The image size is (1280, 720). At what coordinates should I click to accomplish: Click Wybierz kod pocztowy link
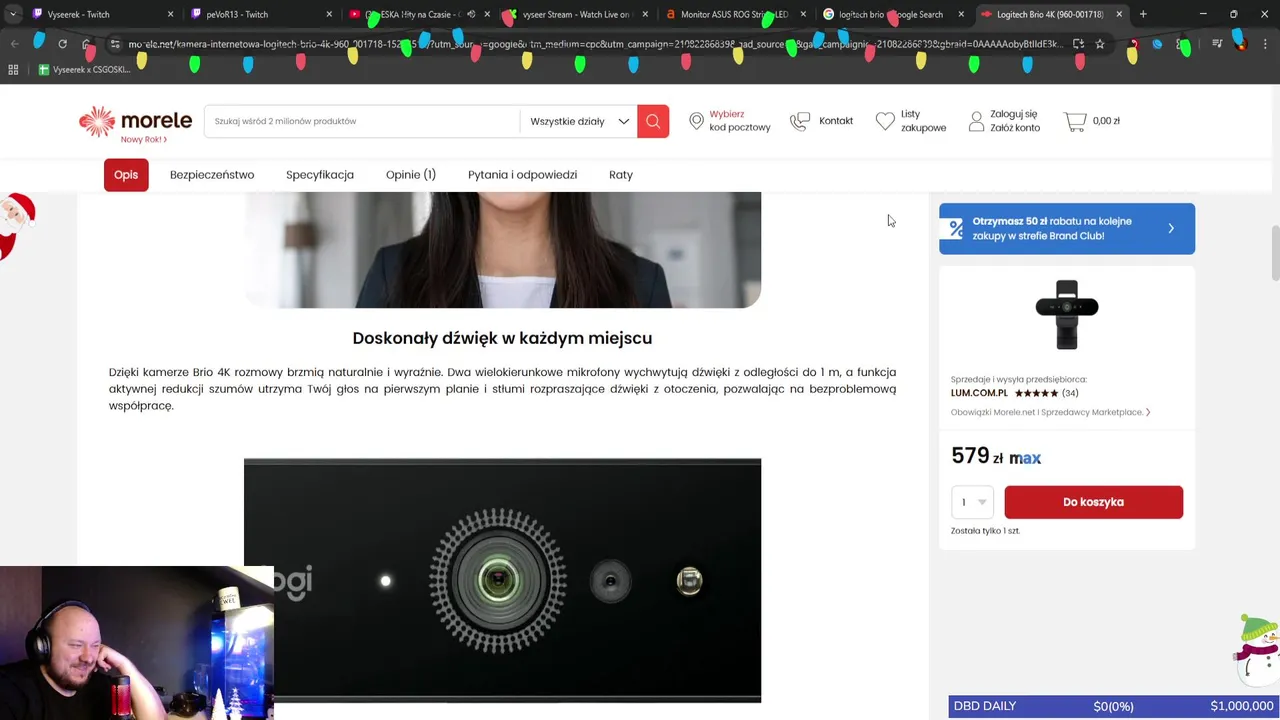[740, 121]
